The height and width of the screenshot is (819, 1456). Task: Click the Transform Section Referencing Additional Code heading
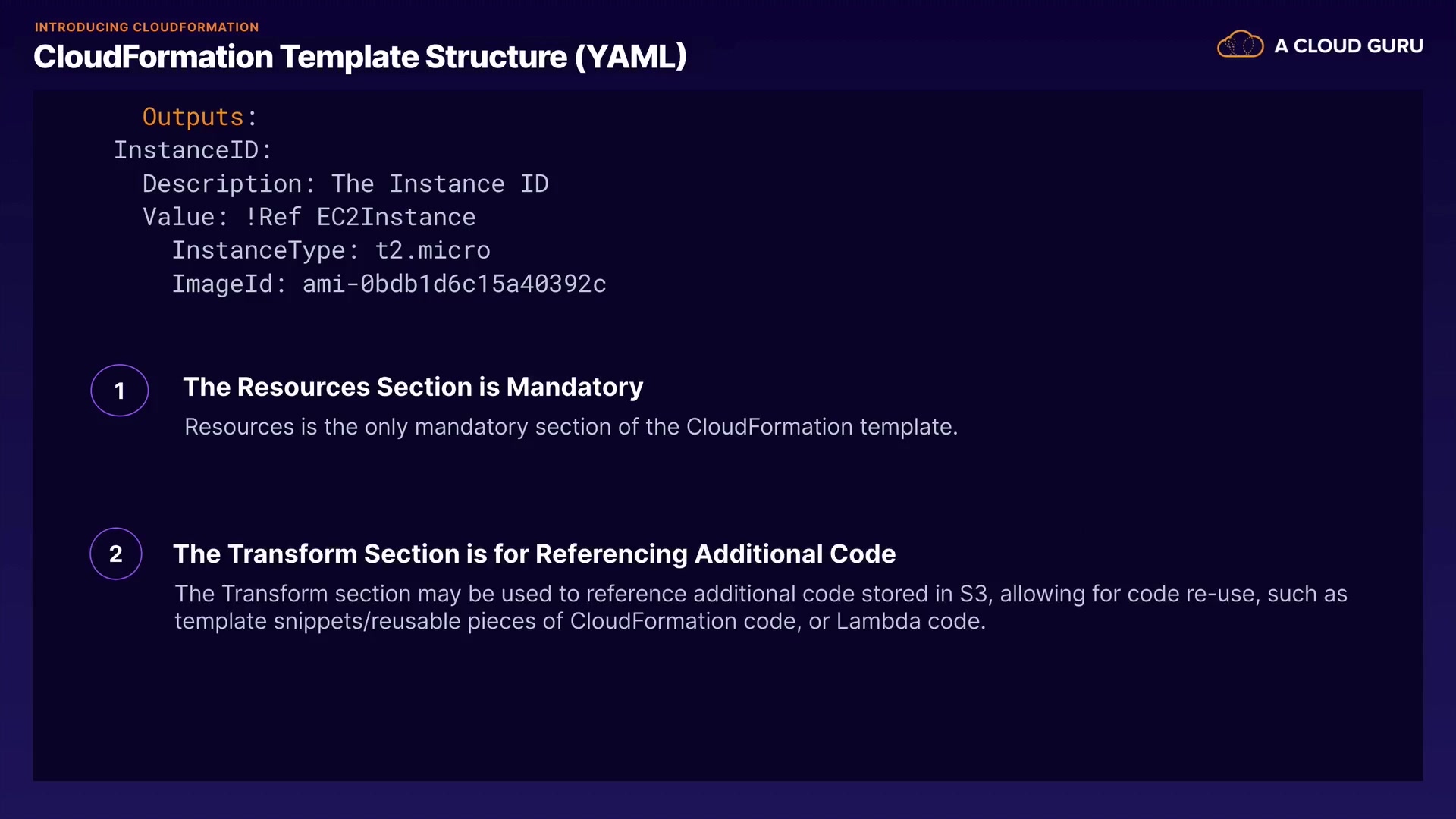tap(534, 554)
